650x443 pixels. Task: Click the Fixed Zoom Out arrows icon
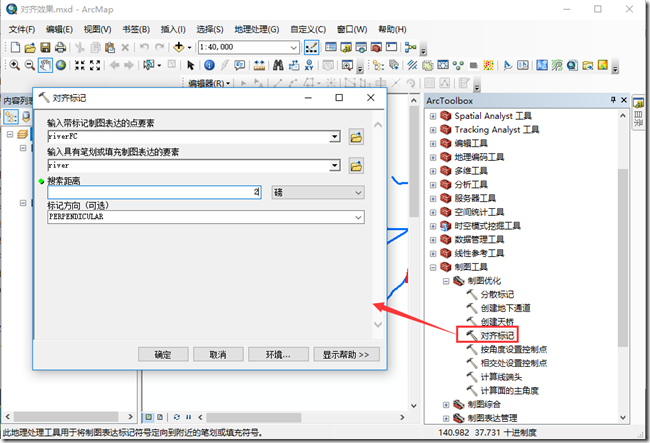95,65
